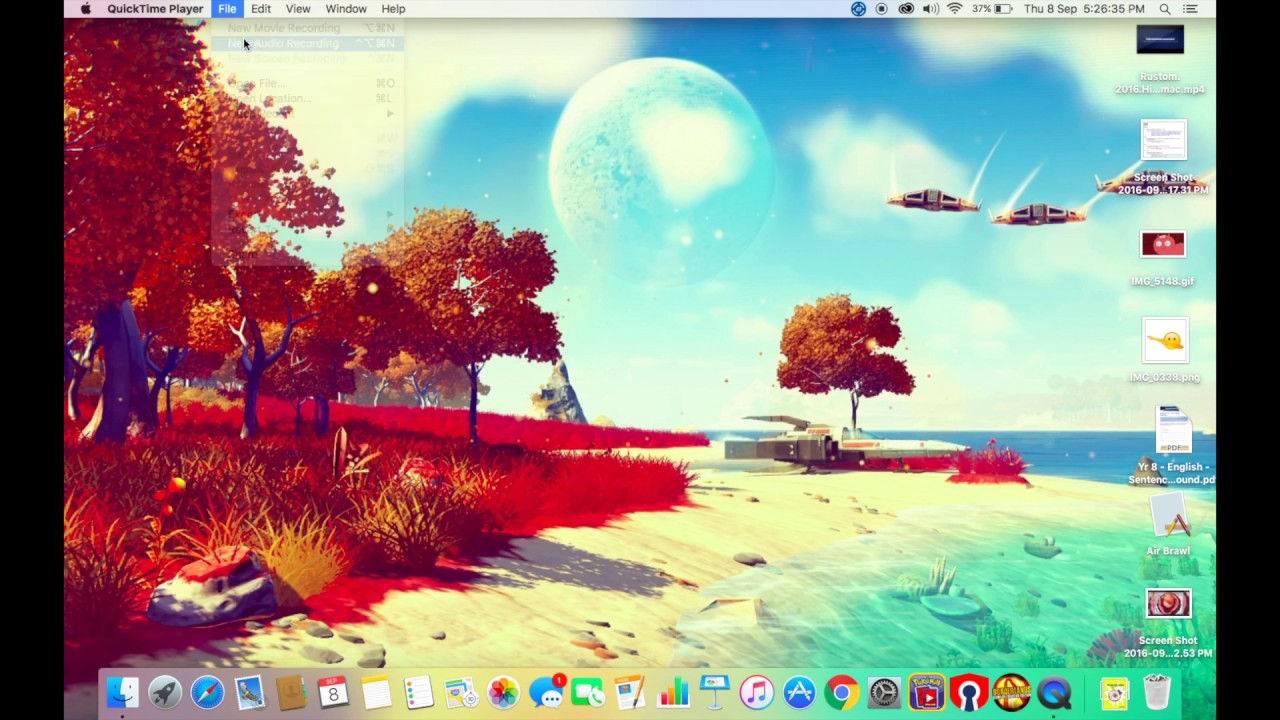Select IMG_5148.gif on desktop
This screenshot has height=720, width=1280.
pyautogui.click(x=1162, y=260)
